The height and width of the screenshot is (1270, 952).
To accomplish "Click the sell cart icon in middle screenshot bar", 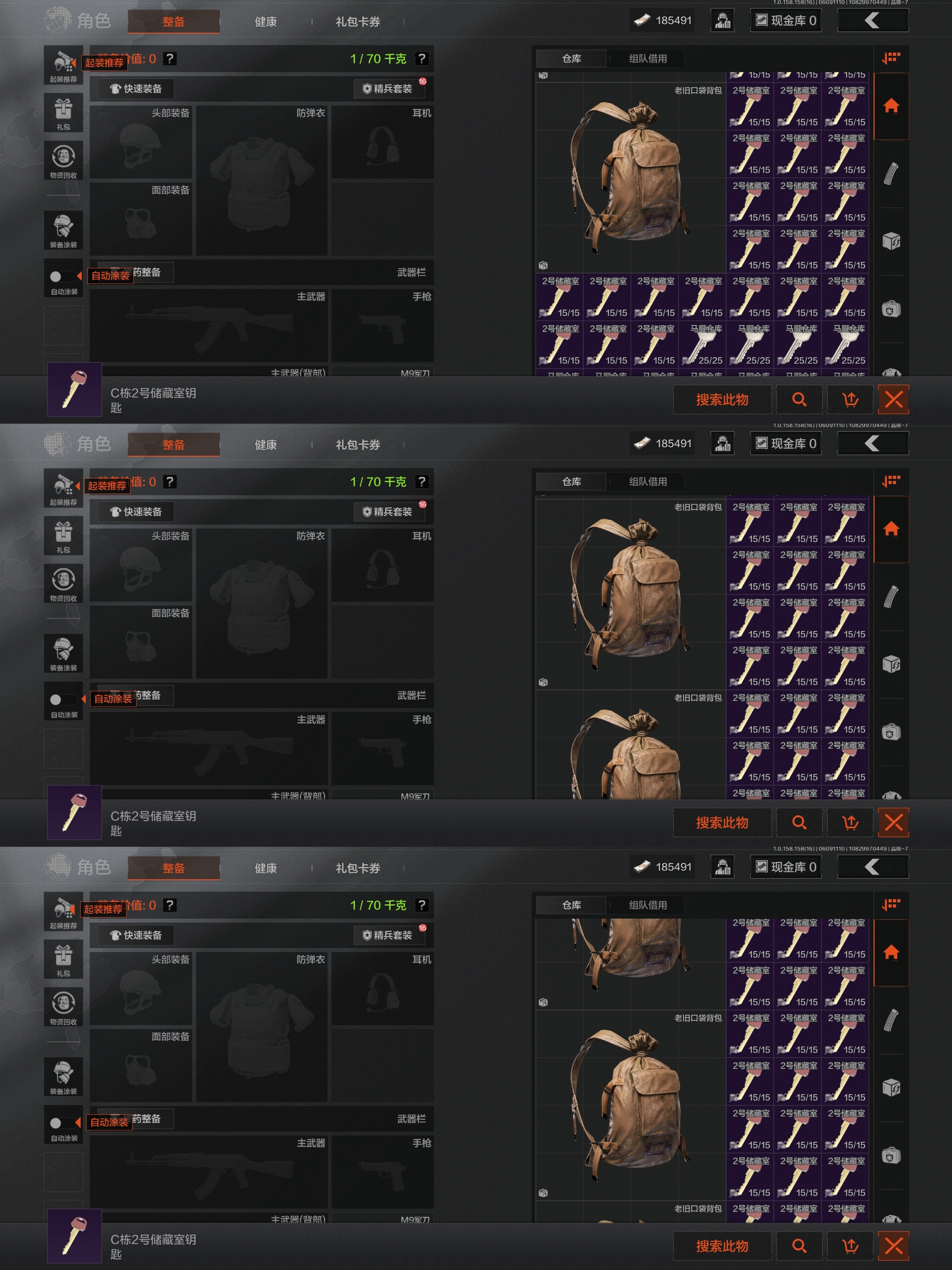I will (850, 822).
